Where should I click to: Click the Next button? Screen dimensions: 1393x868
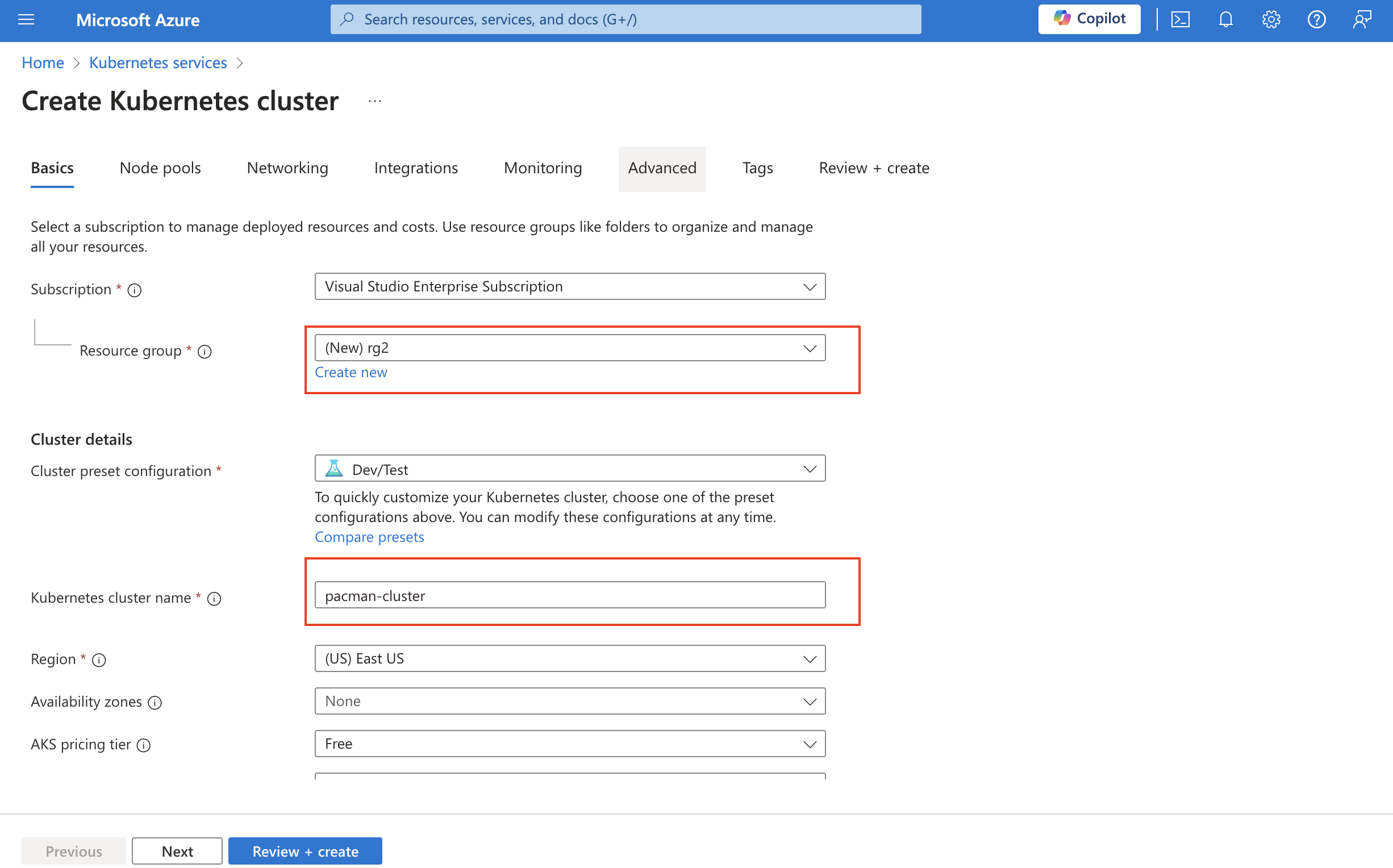click(x=177, y=851)
